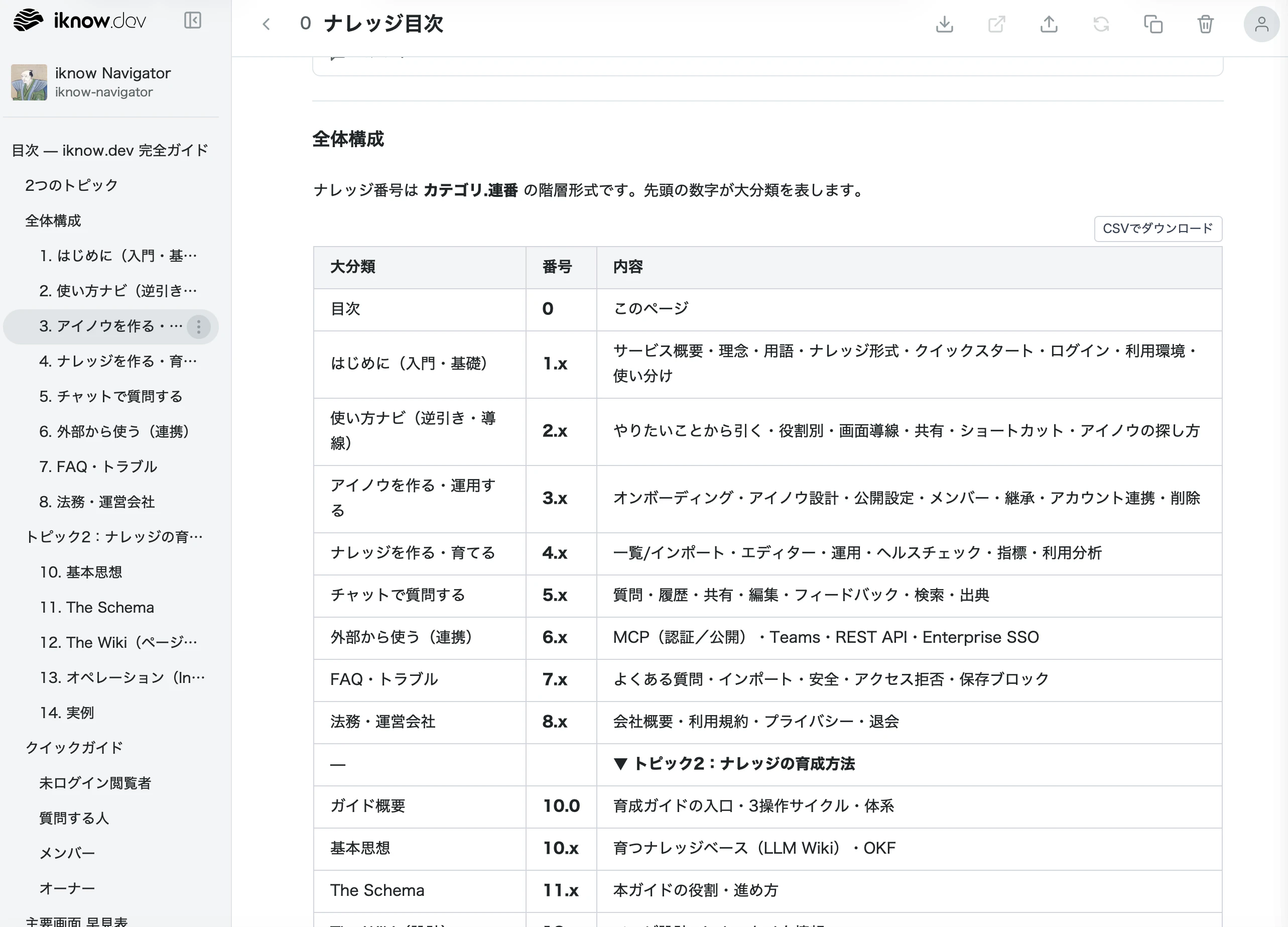1288x927 pixels.
Task: Click the 11.x number cell
Action: click(x=561, y=891)
